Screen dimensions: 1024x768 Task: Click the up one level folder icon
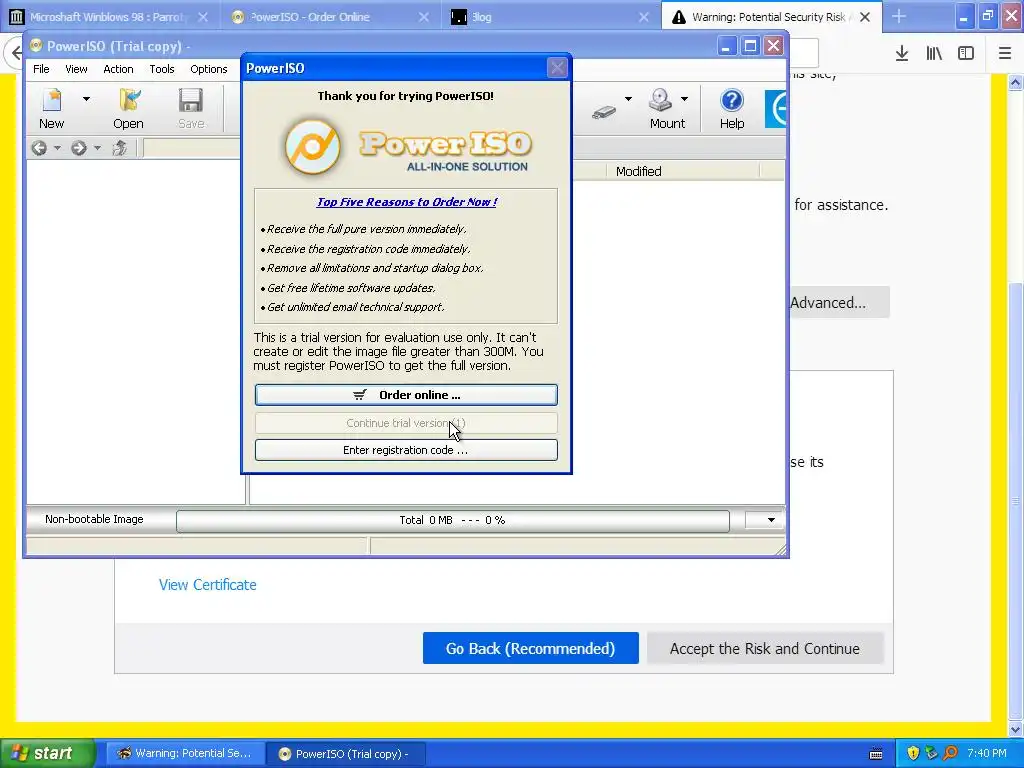click(x=120, y=148)
